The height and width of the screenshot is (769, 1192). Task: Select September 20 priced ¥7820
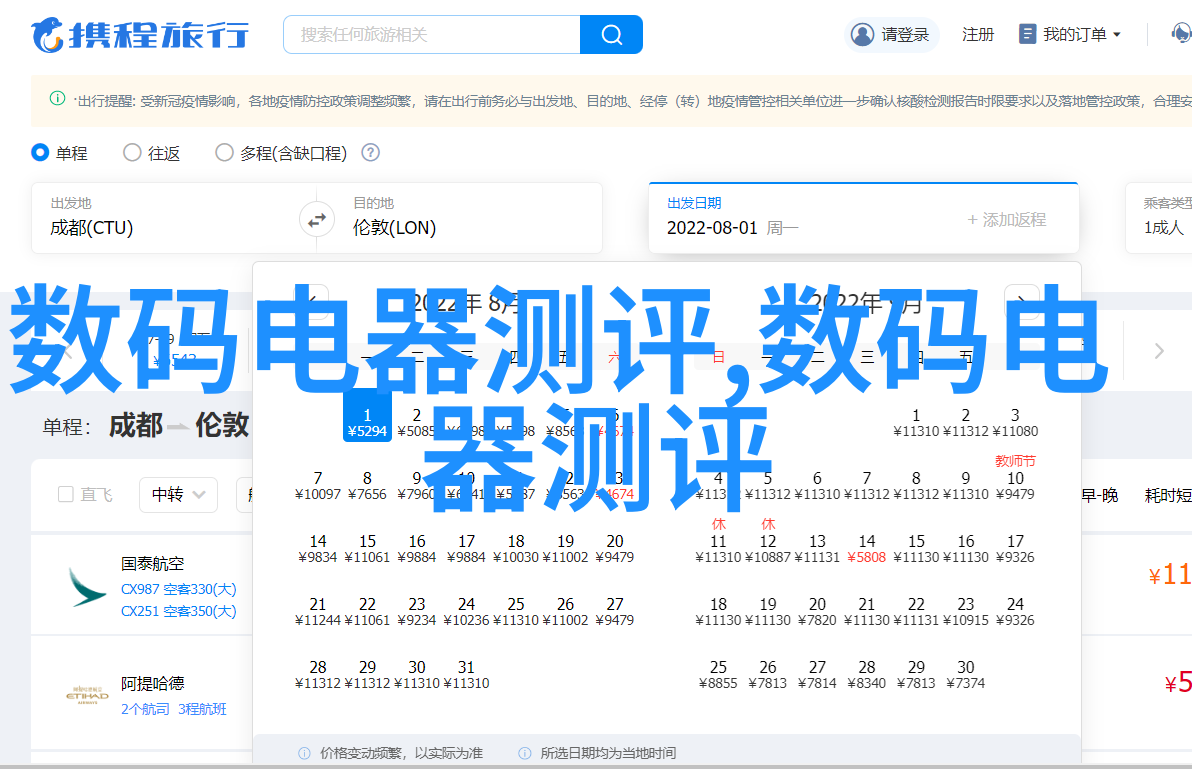click(x=817, y=612)
